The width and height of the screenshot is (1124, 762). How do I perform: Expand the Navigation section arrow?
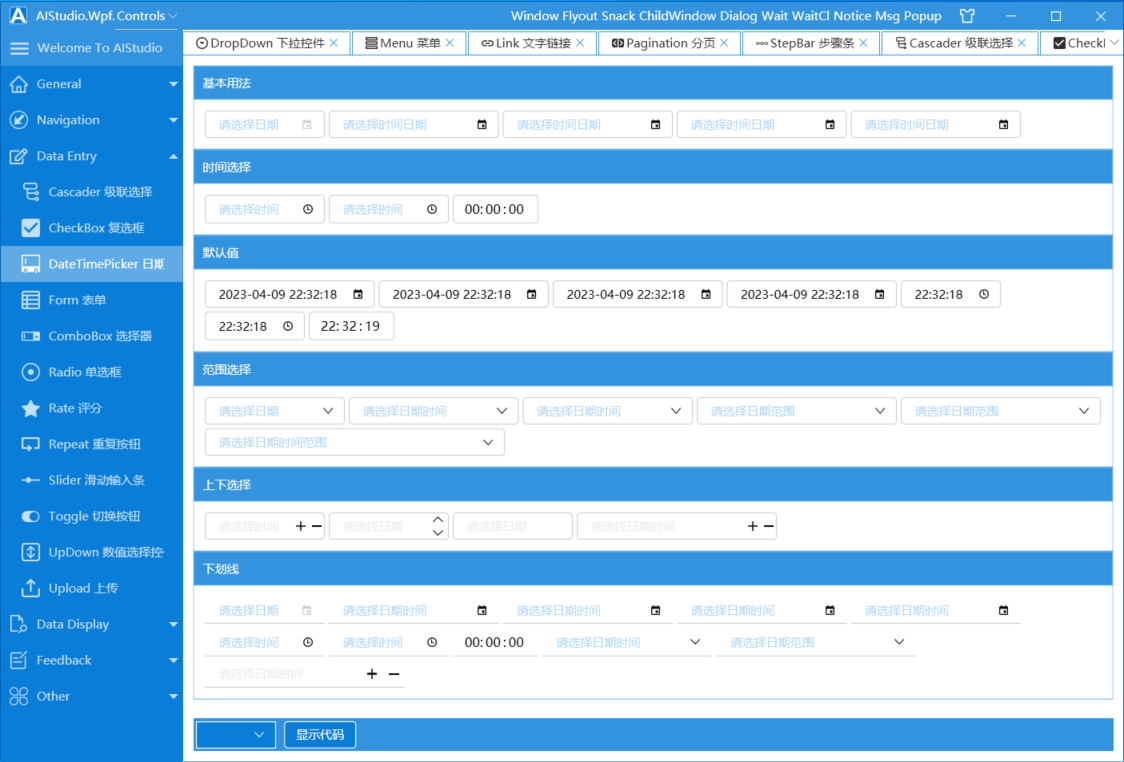(173, 120)
